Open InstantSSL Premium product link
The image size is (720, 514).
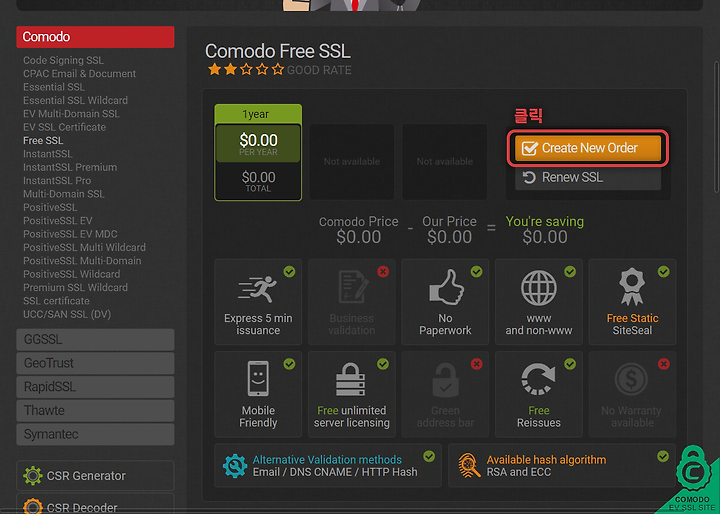[70, 167]
